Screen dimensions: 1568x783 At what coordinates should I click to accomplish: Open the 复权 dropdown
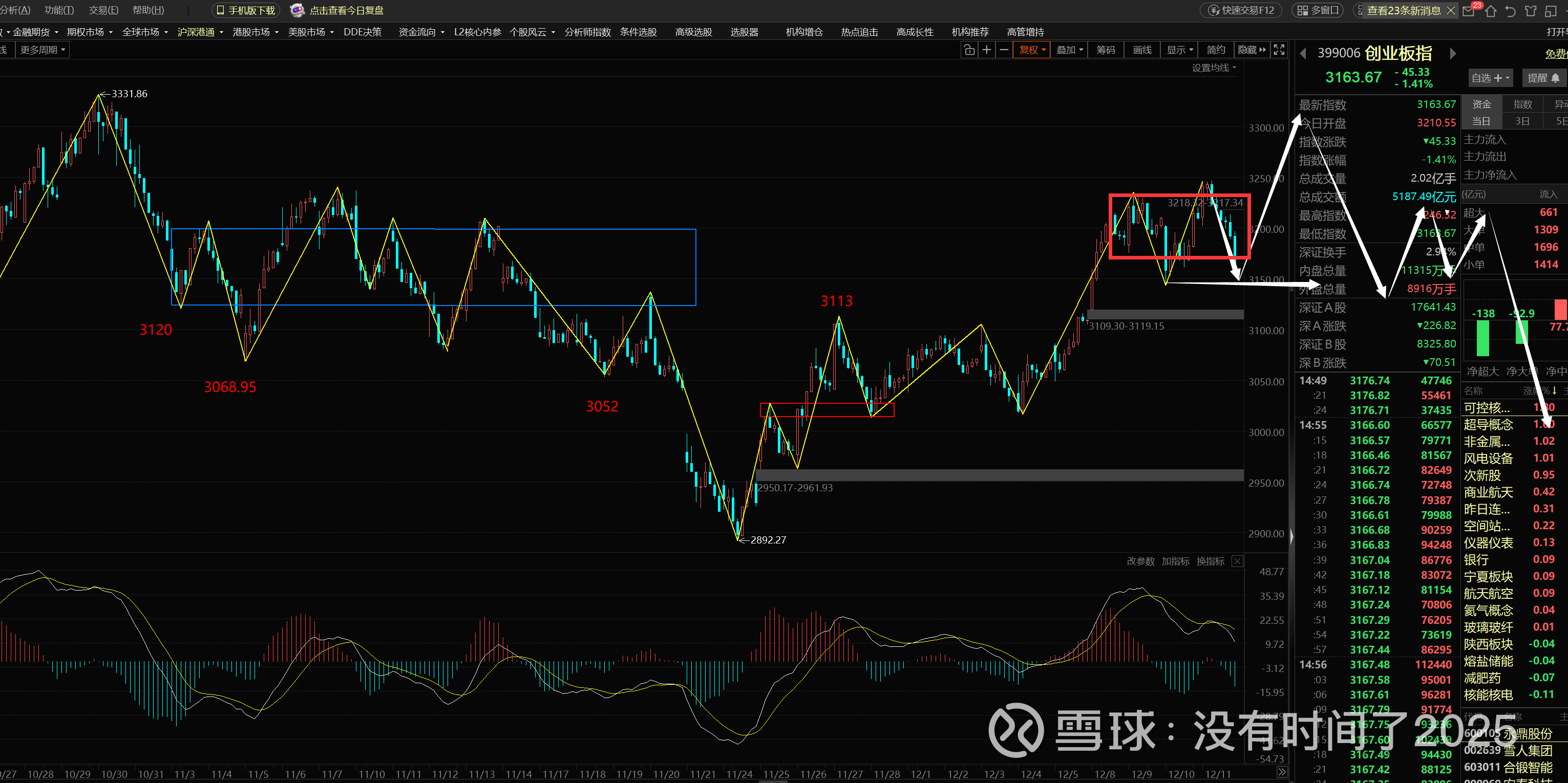click(1032, 50)
